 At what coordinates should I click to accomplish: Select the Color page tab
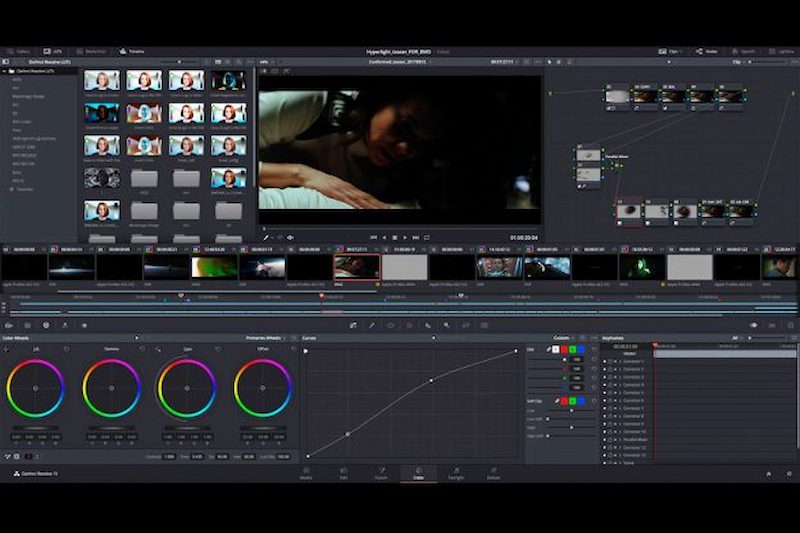click(x=418, y=474)
